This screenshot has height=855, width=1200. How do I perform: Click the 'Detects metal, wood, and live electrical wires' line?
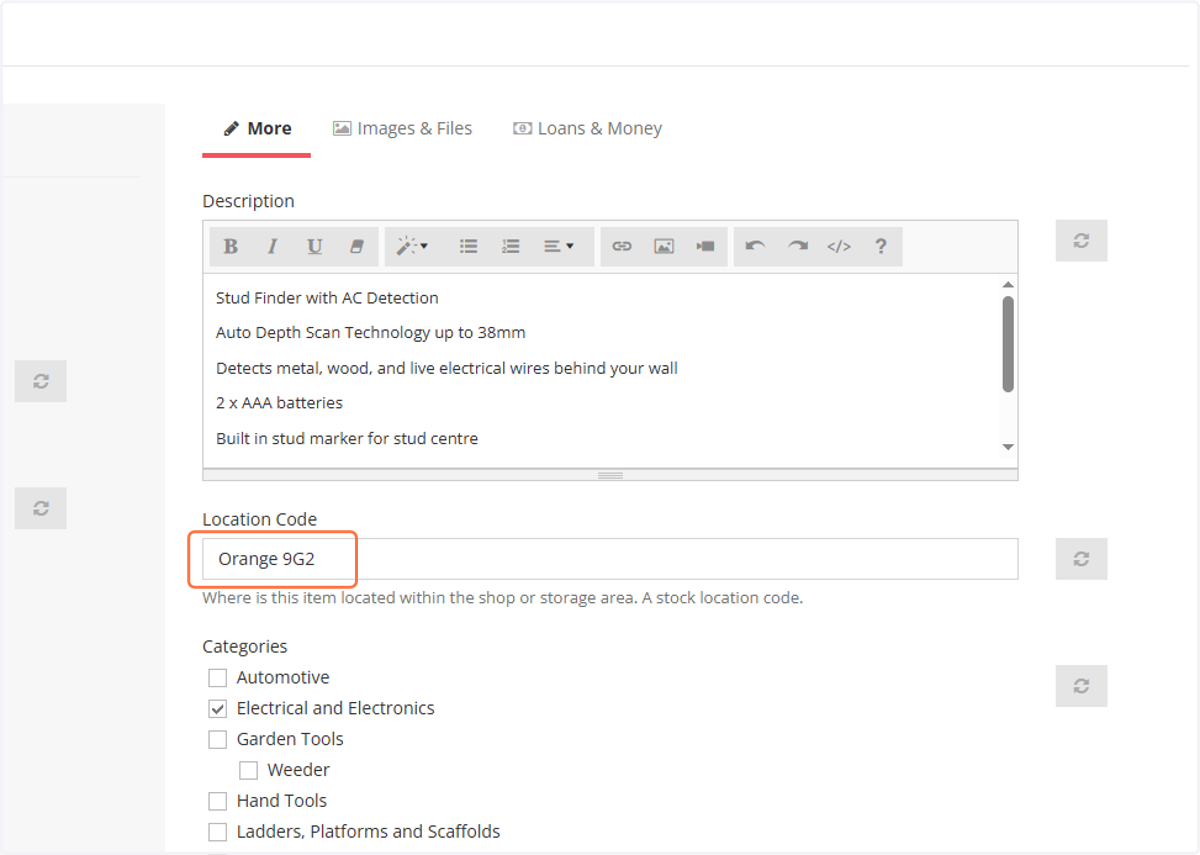click(447, 368)
